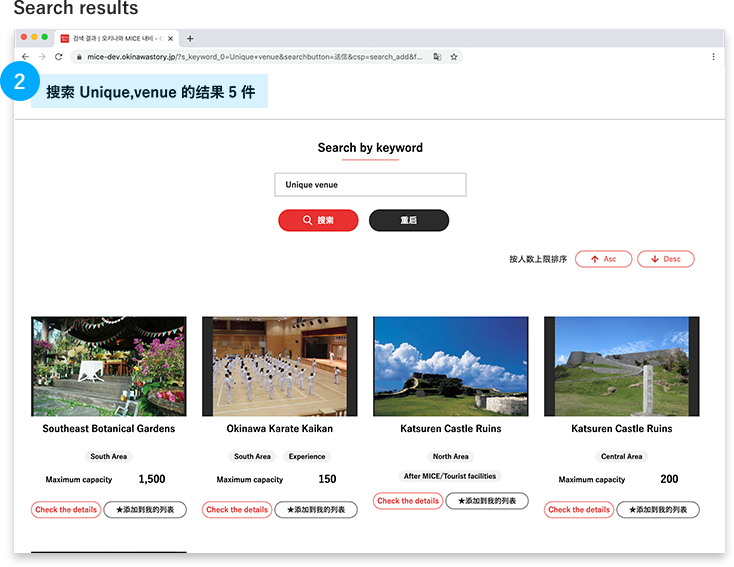Click the browser forward arrow
This screenshot has width=734, height=567.
(42, 57)
